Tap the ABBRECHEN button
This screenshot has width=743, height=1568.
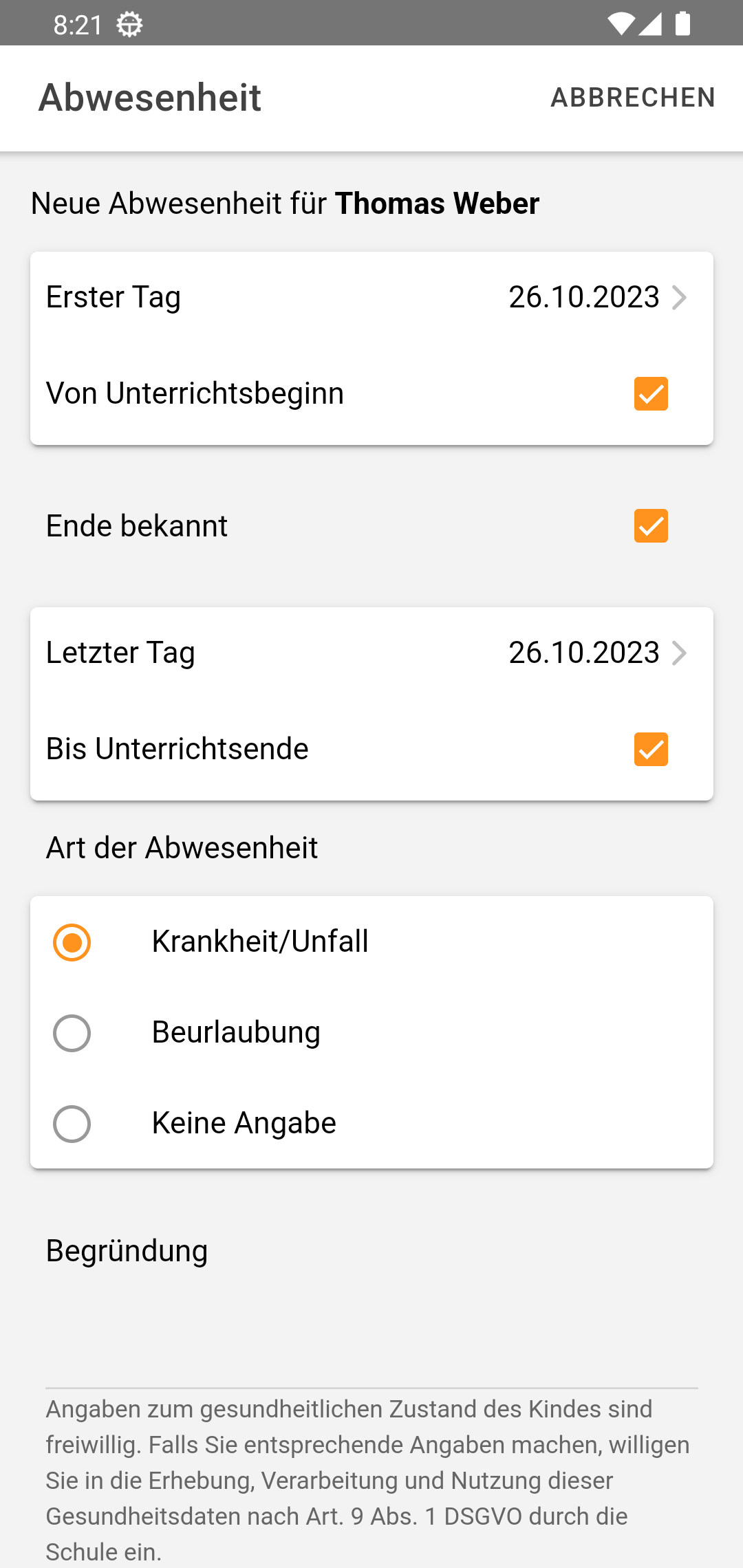(633, 98)
